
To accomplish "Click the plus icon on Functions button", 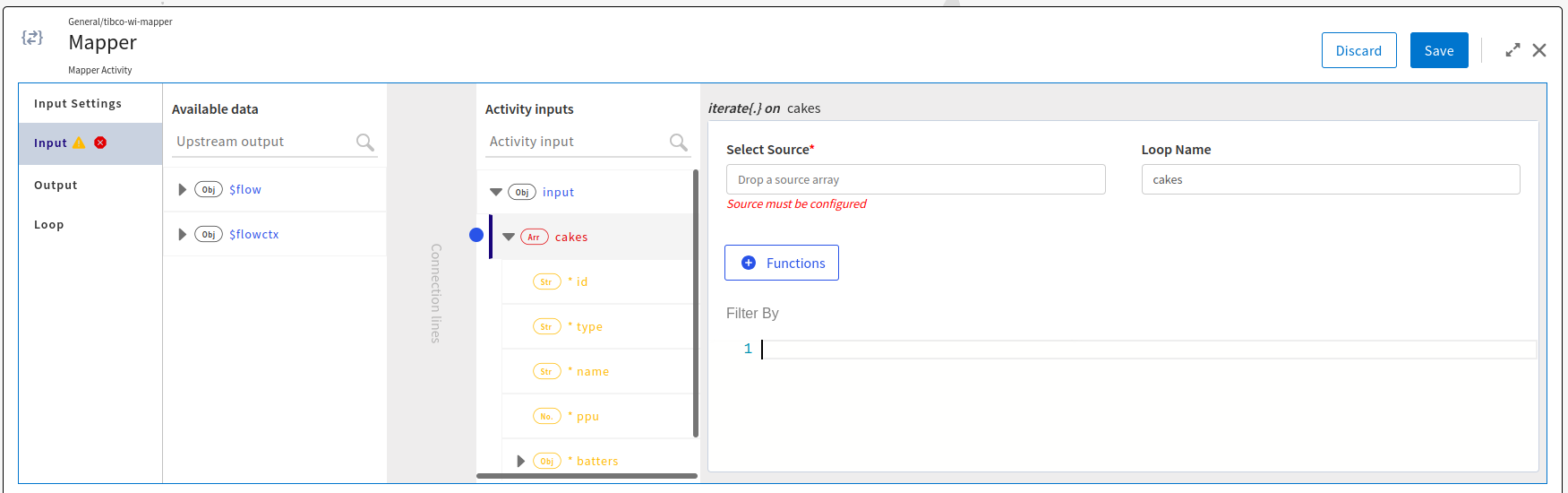I will (749, 263).
